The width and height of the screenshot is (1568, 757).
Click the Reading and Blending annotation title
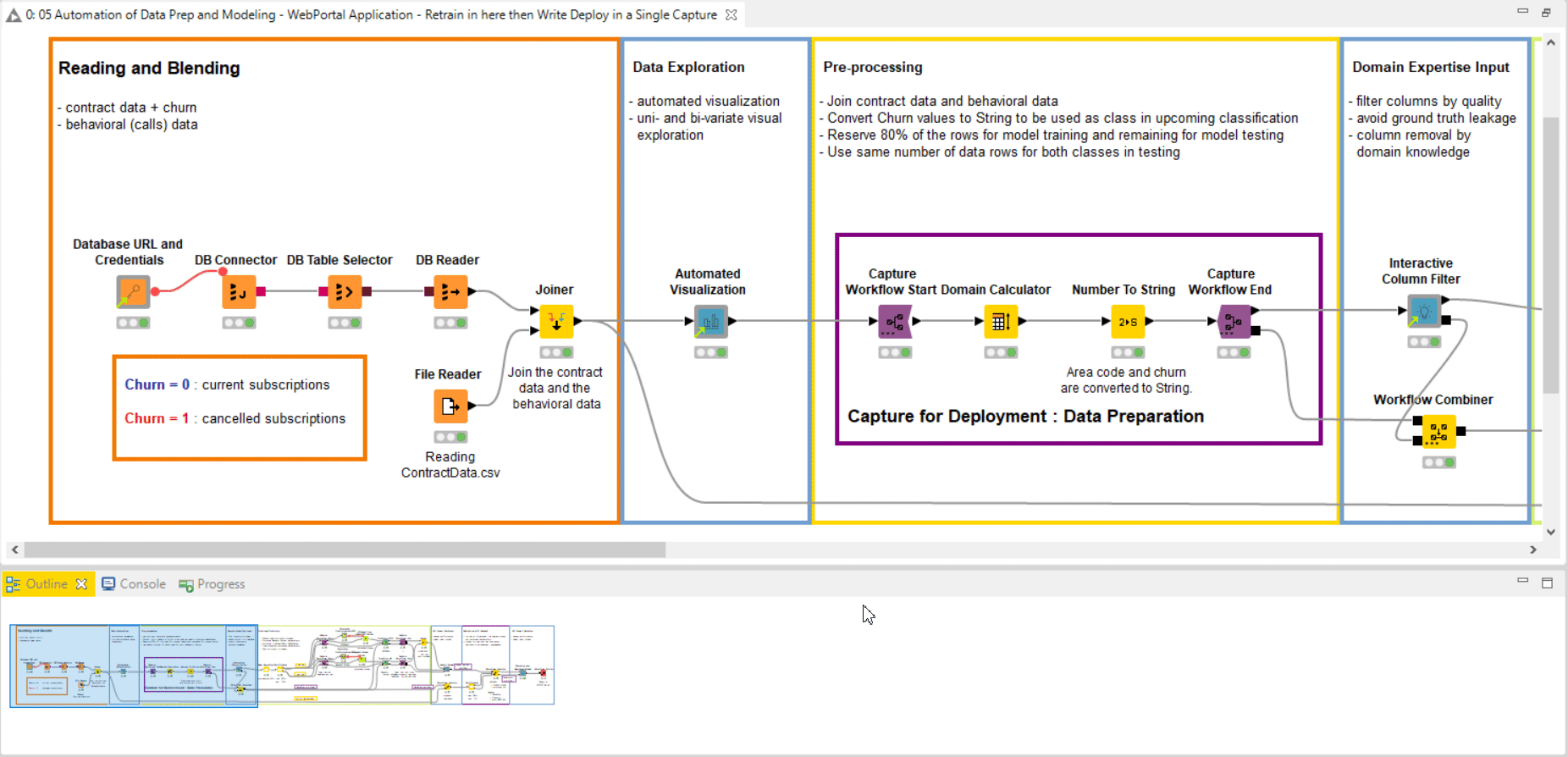click(149, 68)
